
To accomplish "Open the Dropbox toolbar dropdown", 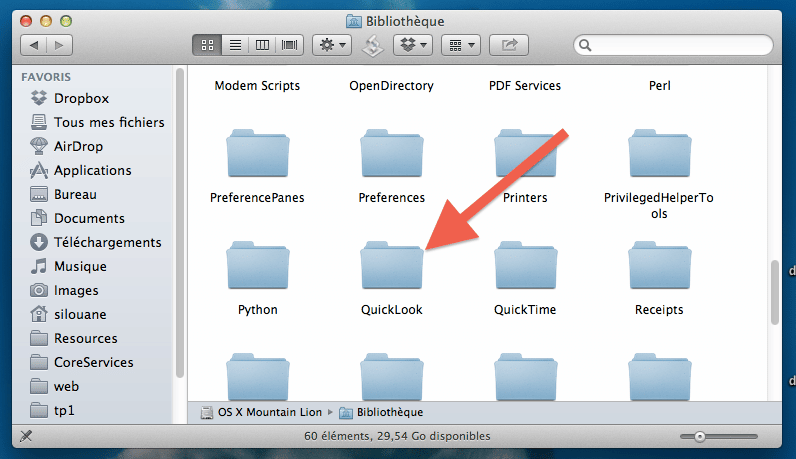I will pos(413,45).
